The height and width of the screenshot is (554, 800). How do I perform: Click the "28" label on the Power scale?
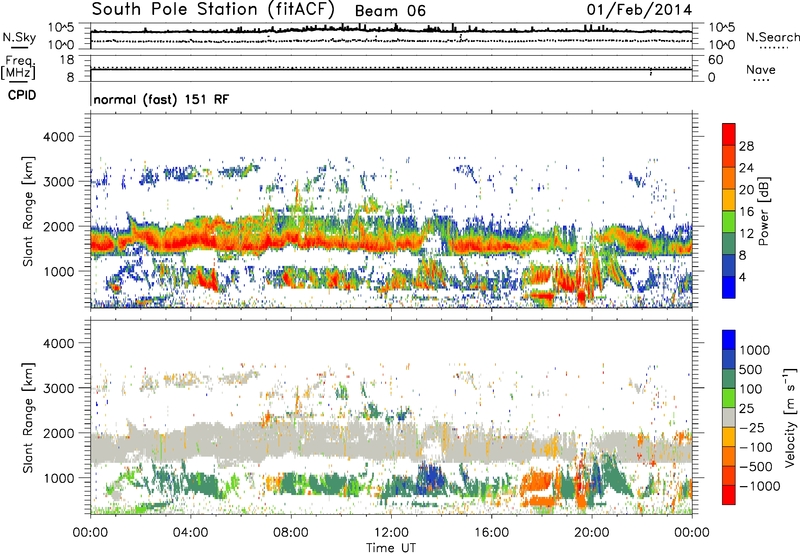(746, 146)
